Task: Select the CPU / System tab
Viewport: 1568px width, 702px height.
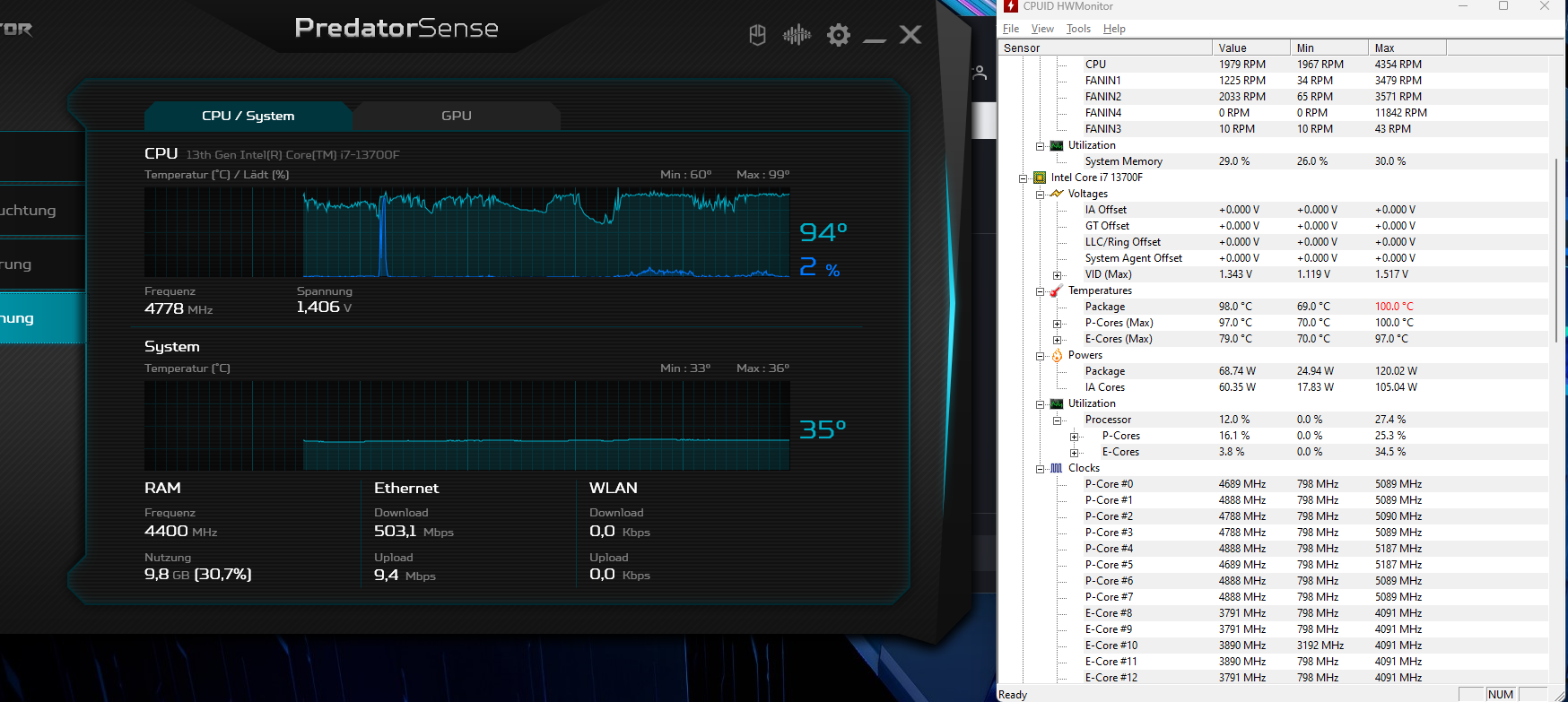Action: (248, 116)
